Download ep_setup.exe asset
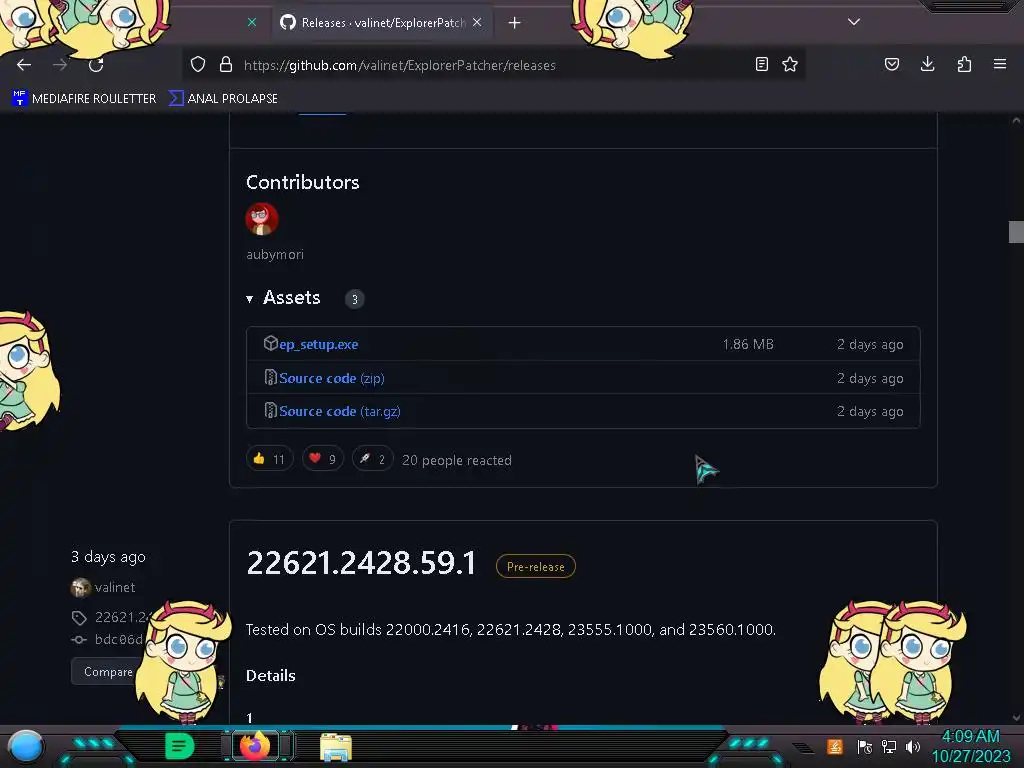 pyautogui.click(x=319, y=344)
